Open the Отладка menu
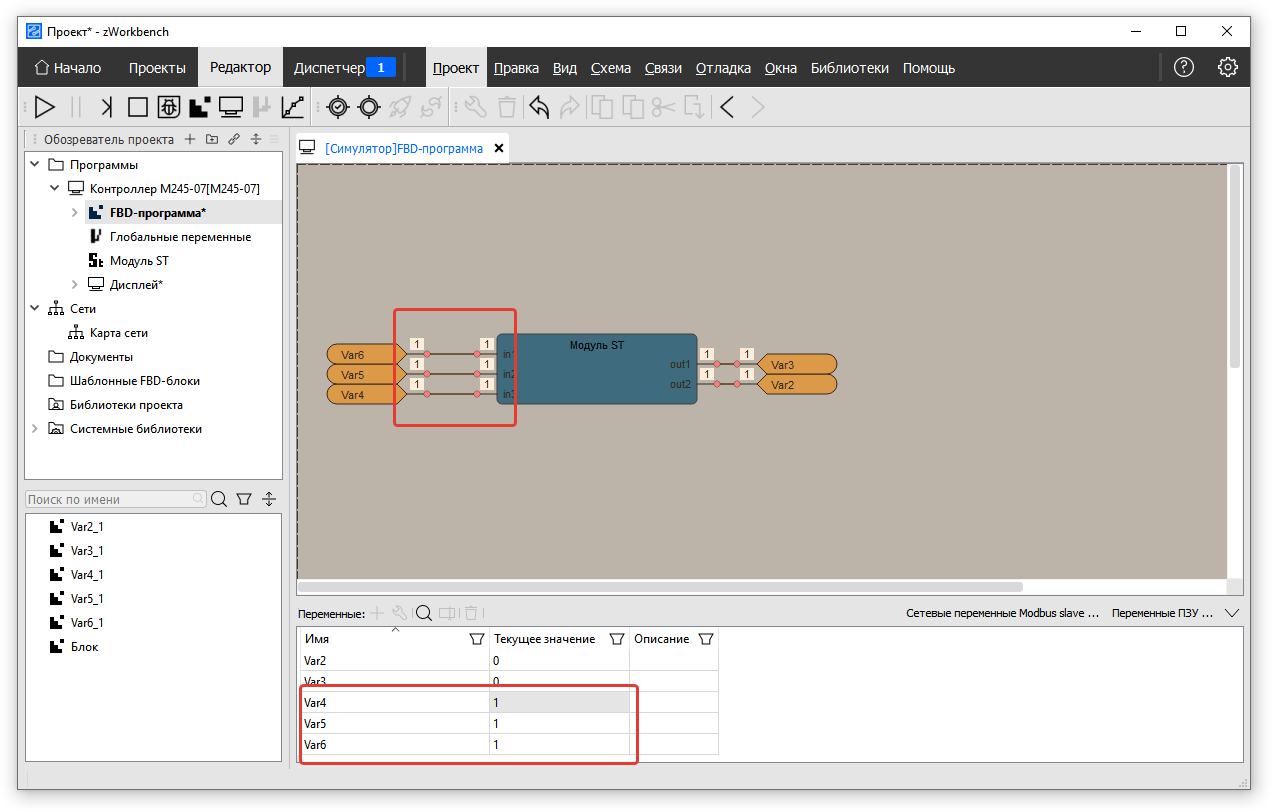The width and height of the screenshot is (1272, 812). [723, 68]
